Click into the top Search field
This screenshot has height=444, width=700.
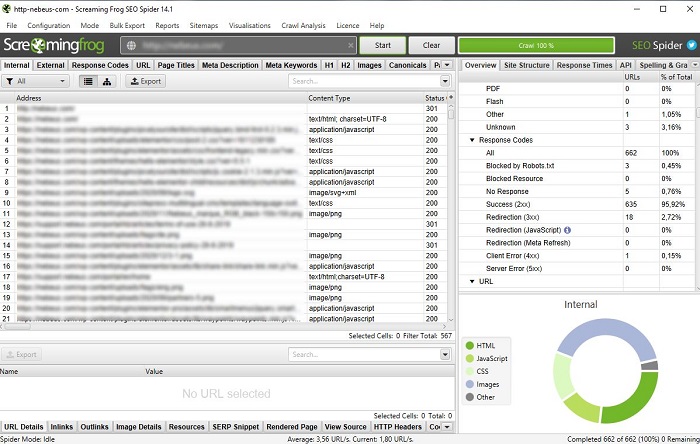click(364, 81)
